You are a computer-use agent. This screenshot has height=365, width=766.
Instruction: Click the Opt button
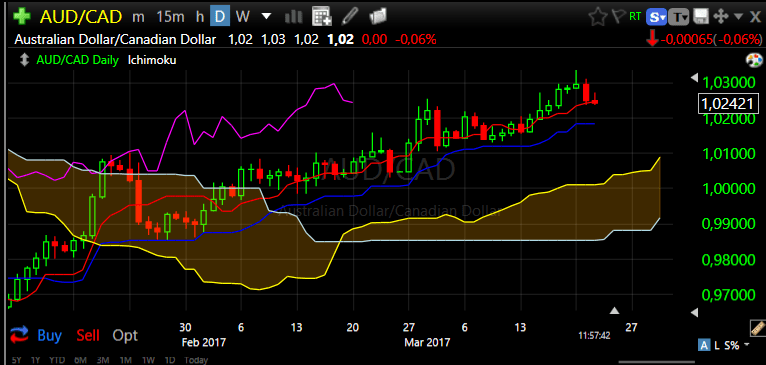pos(125,335)
